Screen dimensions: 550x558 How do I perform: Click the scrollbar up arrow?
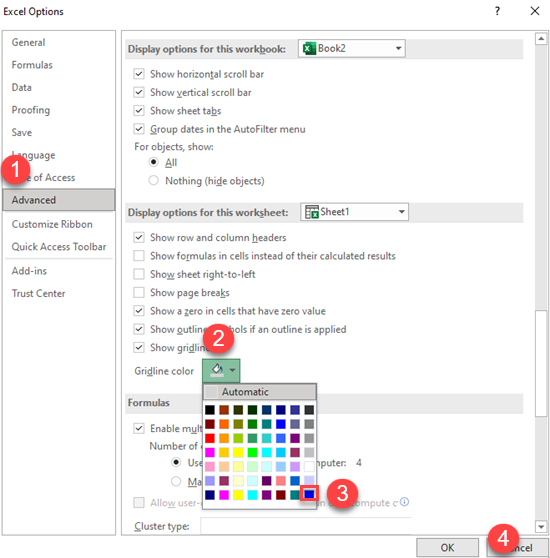pos(541,38)
